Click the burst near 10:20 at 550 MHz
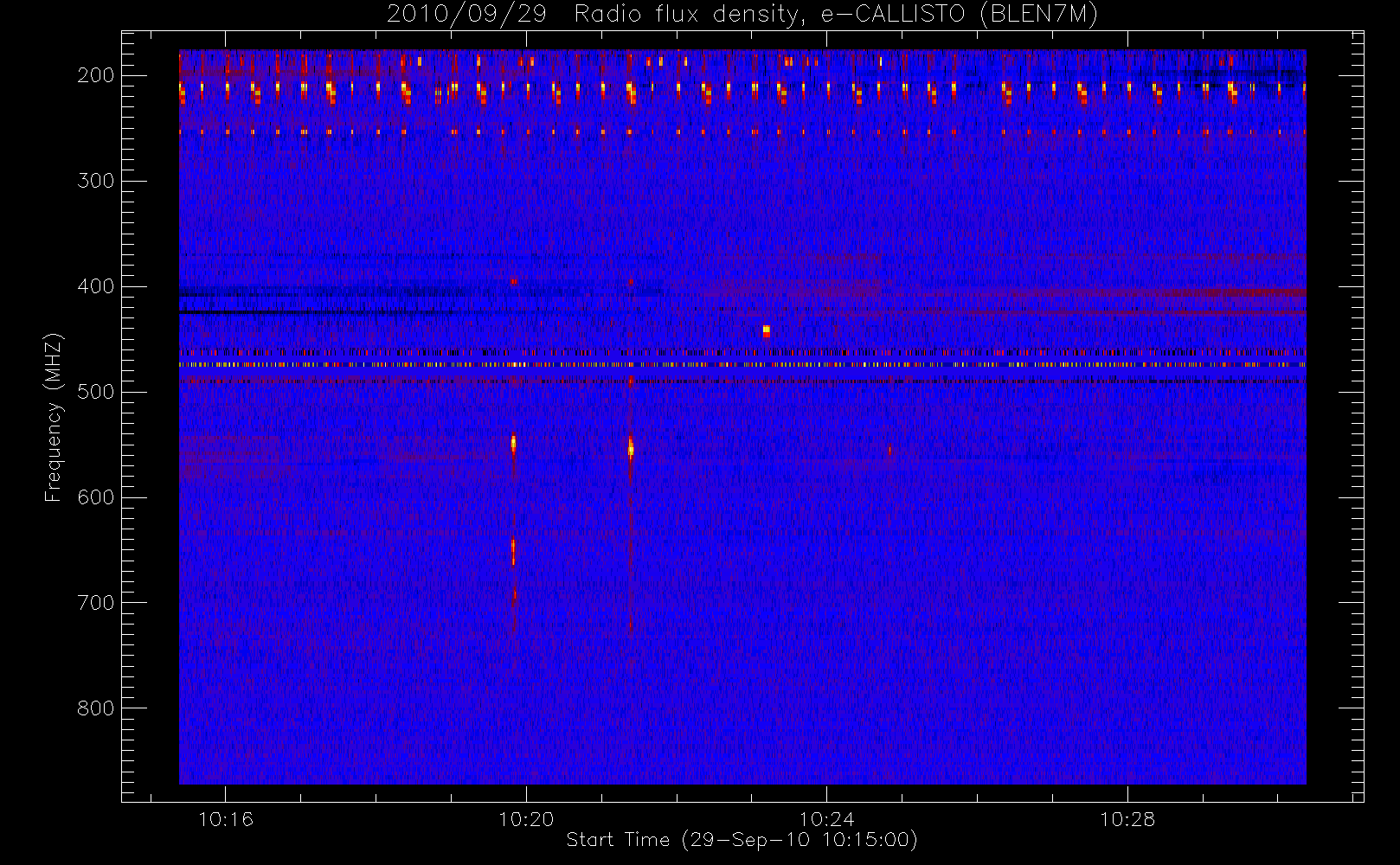This screenshot has height=865, width=1400. (513, 444)
